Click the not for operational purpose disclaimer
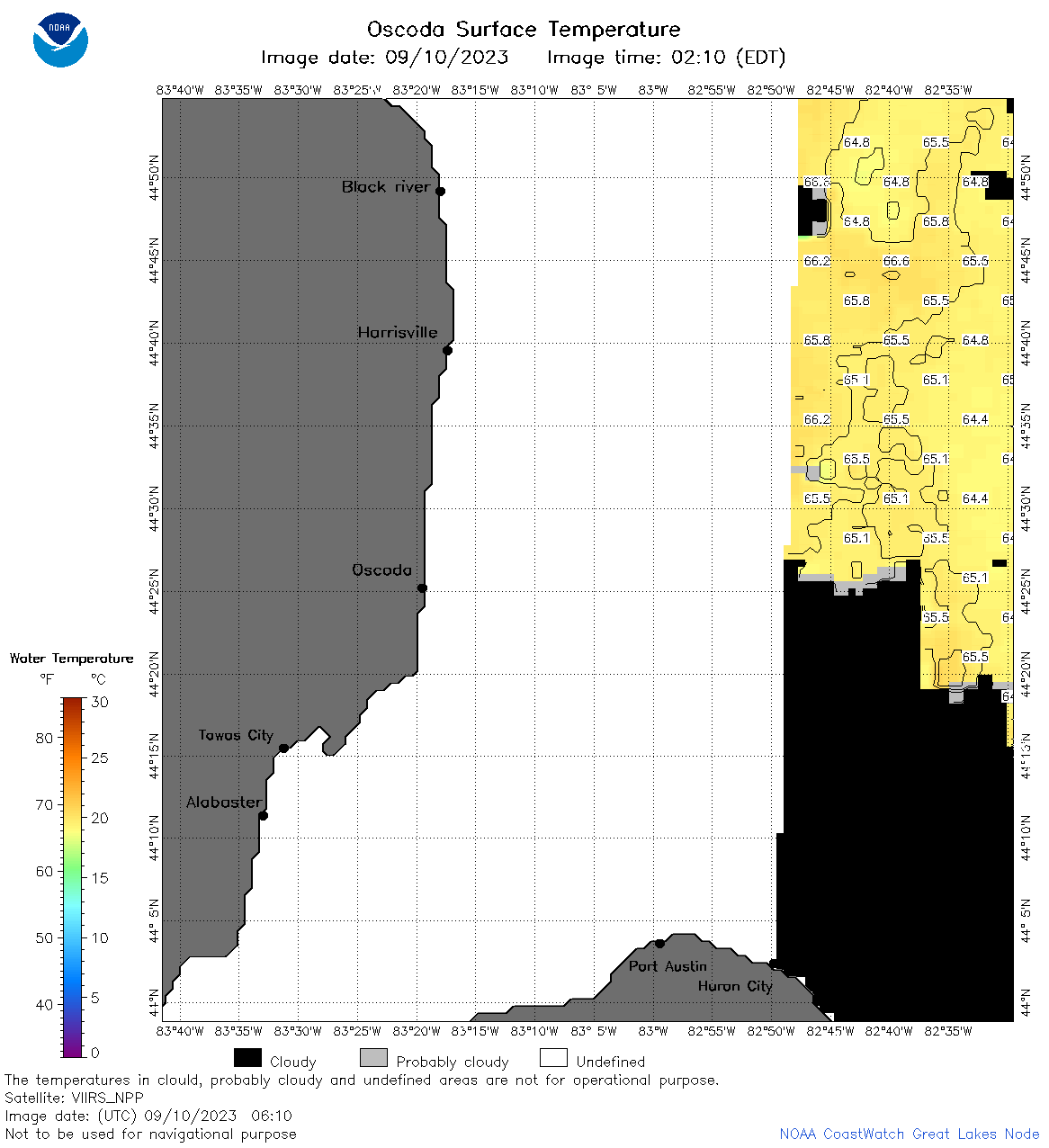The image size is (1049, 1148). [x=362, y=1080]
